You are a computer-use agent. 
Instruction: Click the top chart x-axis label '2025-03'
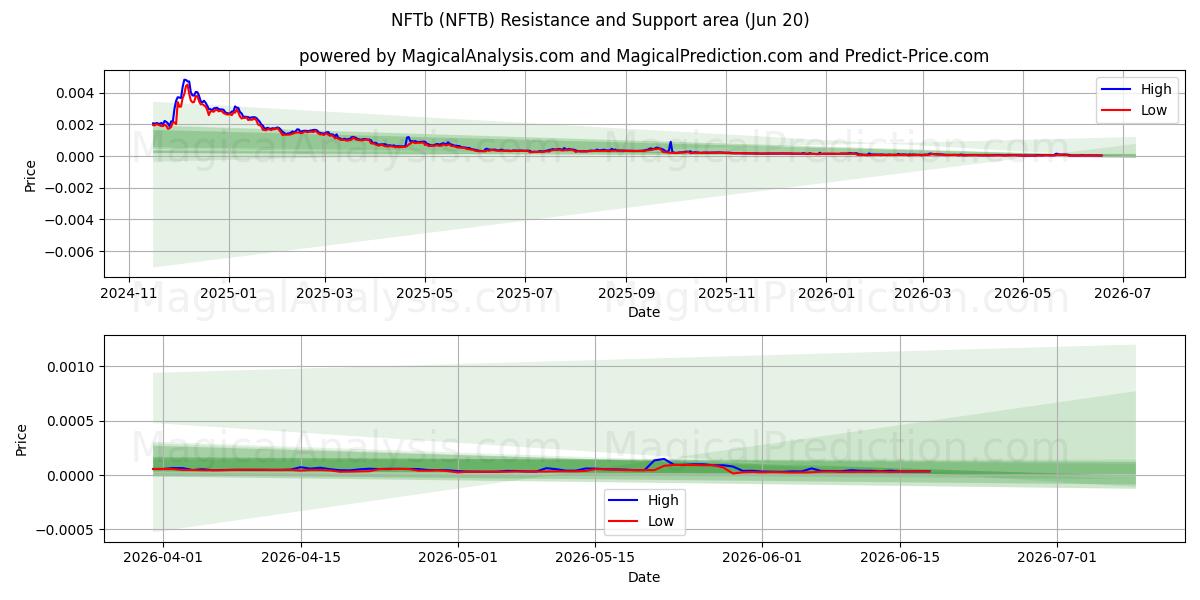coord(326,293)
